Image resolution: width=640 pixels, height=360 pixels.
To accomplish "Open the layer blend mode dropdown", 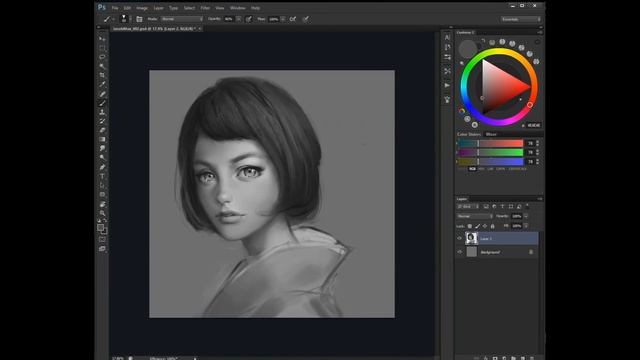I will coord(475,216).
